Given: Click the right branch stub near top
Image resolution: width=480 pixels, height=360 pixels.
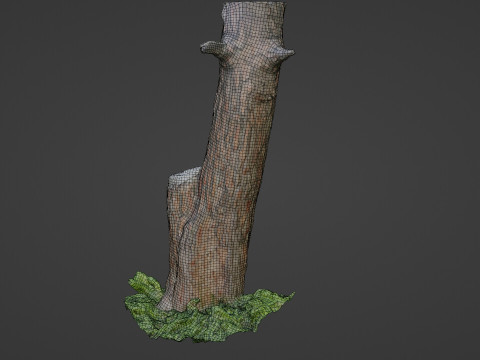Looking at the screenshot, I should coord(284,53).
